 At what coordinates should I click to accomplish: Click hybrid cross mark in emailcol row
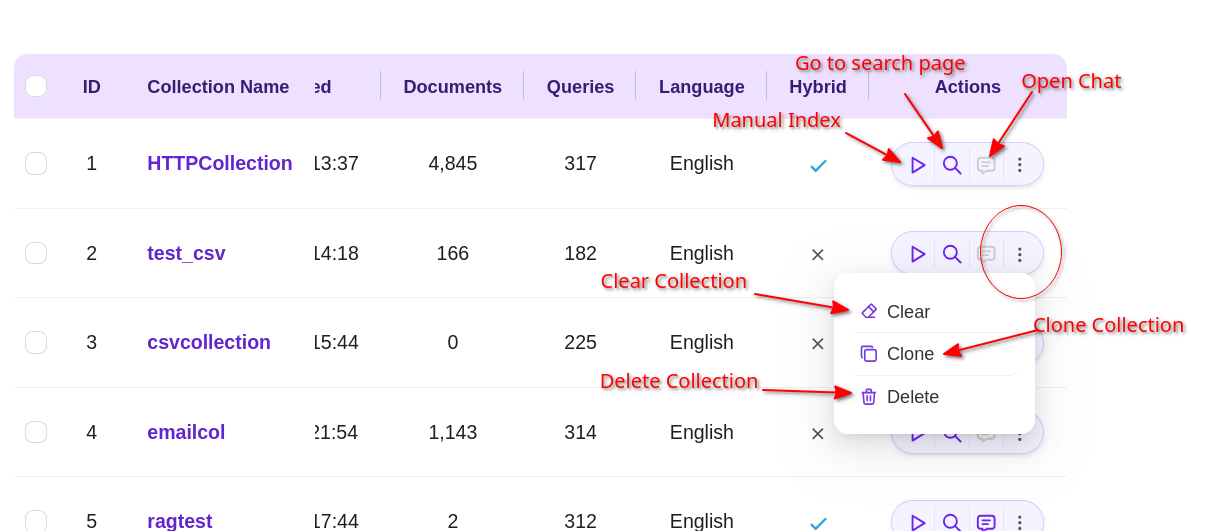(x=818, y=433)
